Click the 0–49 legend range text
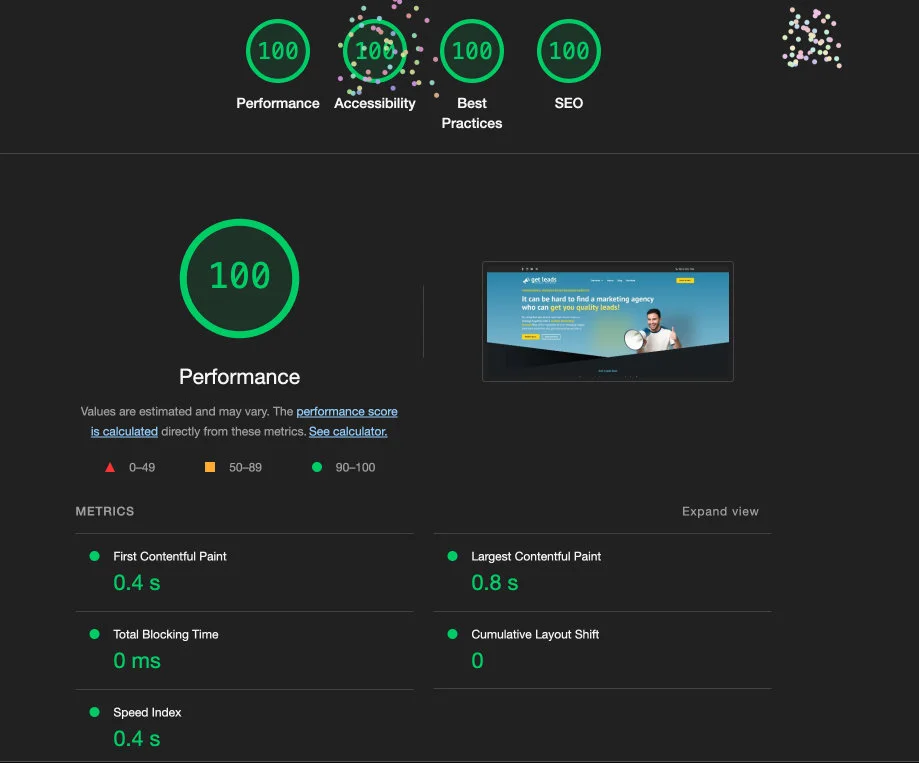This screenshot has height=763, width=919. 142,467
